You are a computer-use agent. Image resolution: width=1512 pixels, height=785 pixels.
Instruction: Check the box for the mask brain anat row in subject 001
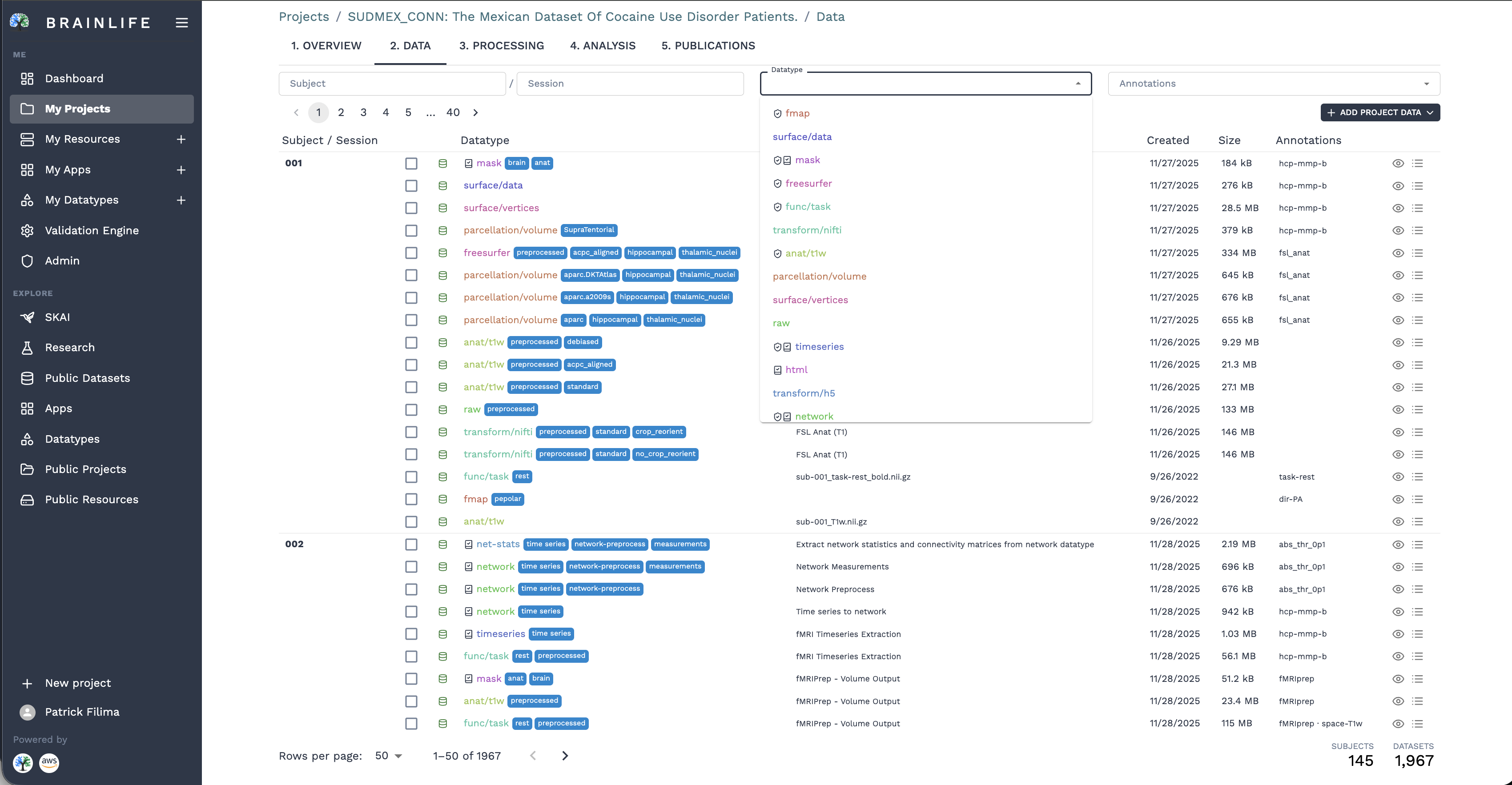[x=411, y=164]
